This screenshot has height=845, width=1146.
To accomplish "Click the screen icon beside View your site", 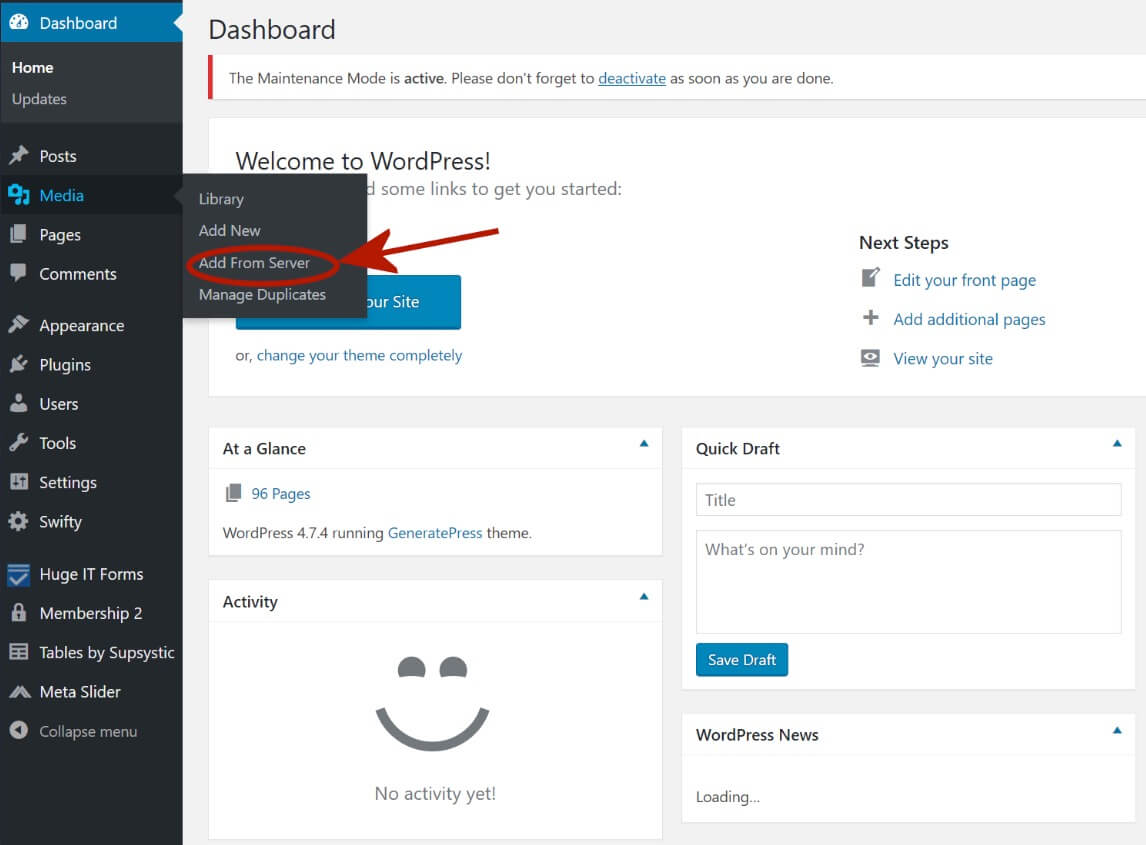I will coord(870,357).
